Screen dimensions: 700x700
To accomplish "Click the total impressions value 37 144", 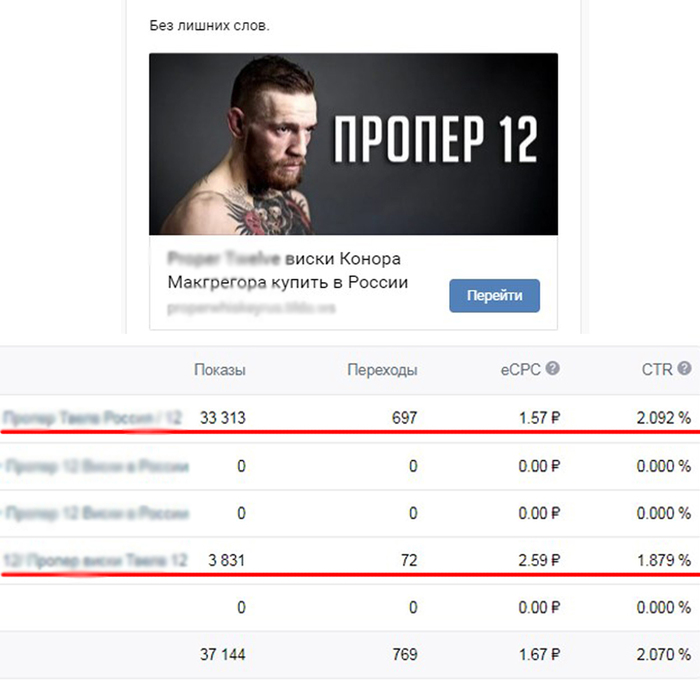I will tap(222, 655).
